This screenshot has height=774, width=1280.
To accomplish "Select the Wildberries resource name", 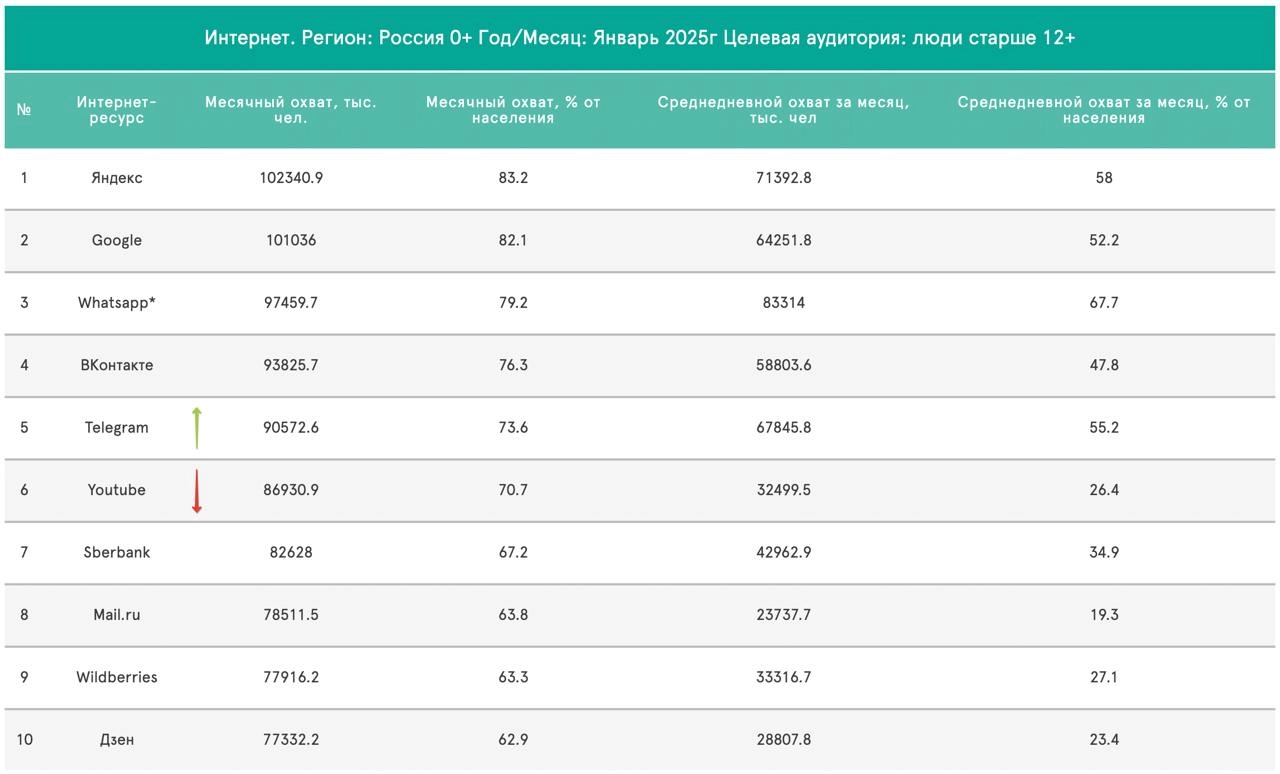I will [x=117, y=677].
